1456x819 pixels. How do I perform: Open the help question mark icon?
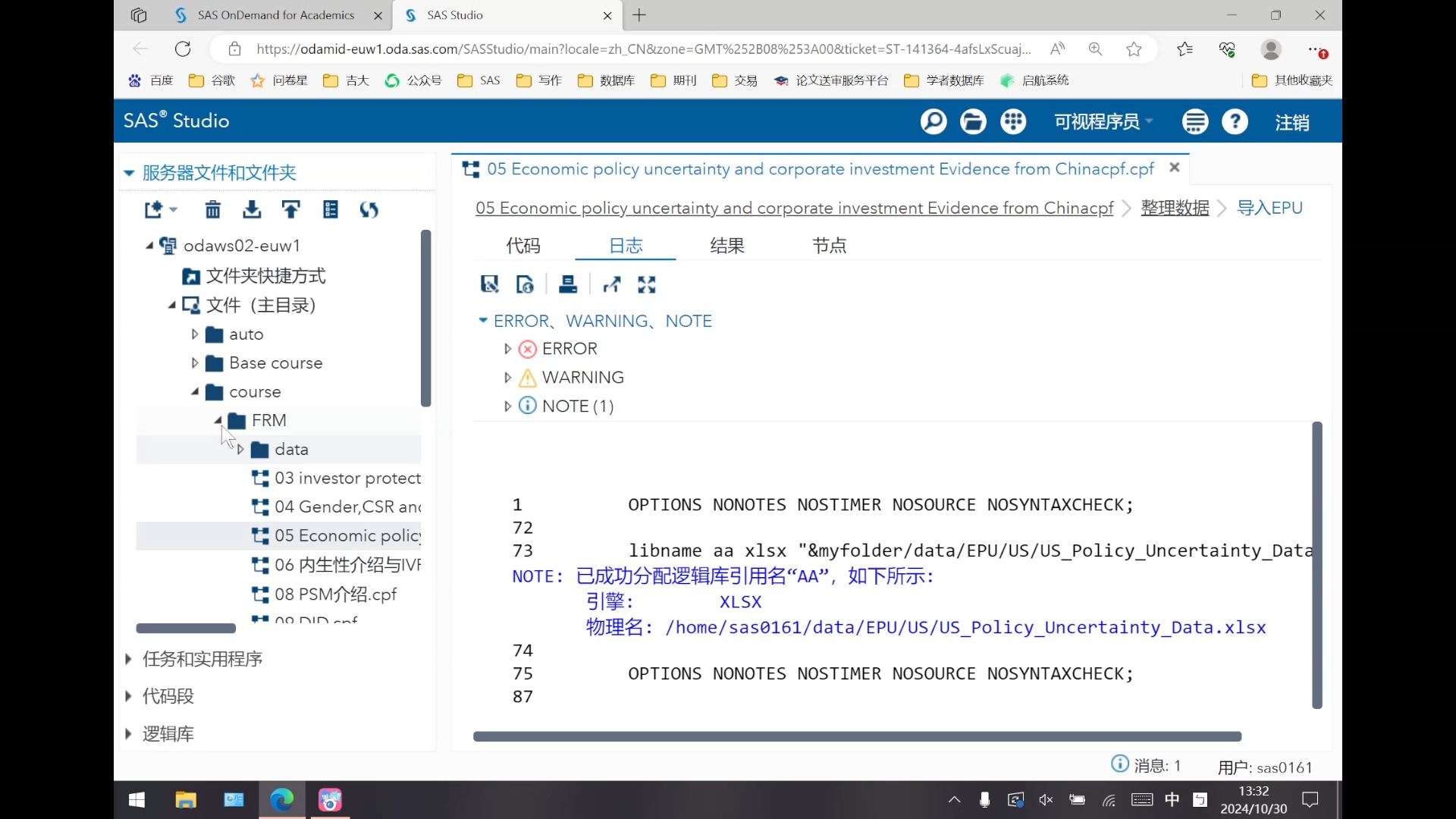[x=1235, y=121]
